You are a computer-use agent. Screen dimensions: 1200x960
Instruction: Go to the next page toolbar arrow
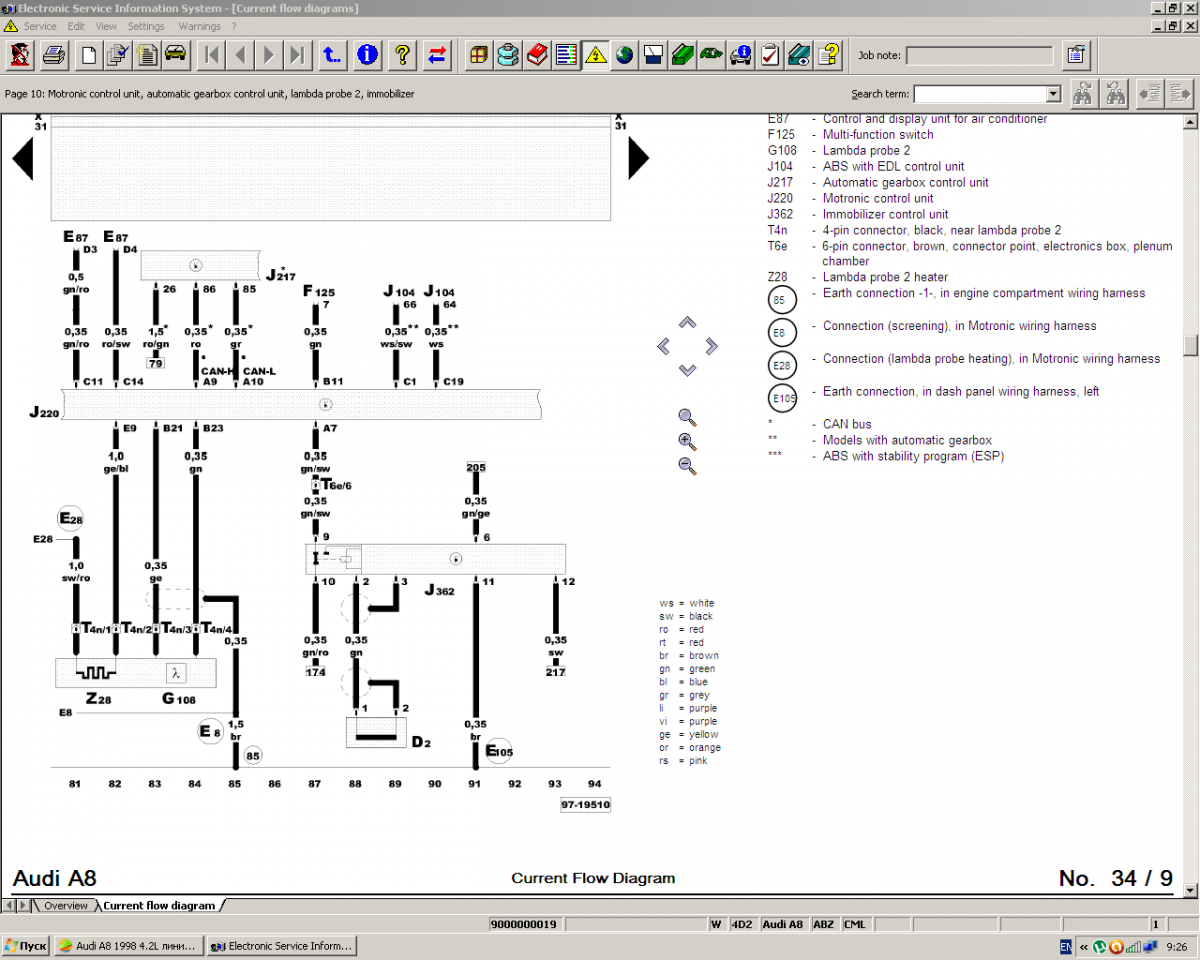(268, 54)
